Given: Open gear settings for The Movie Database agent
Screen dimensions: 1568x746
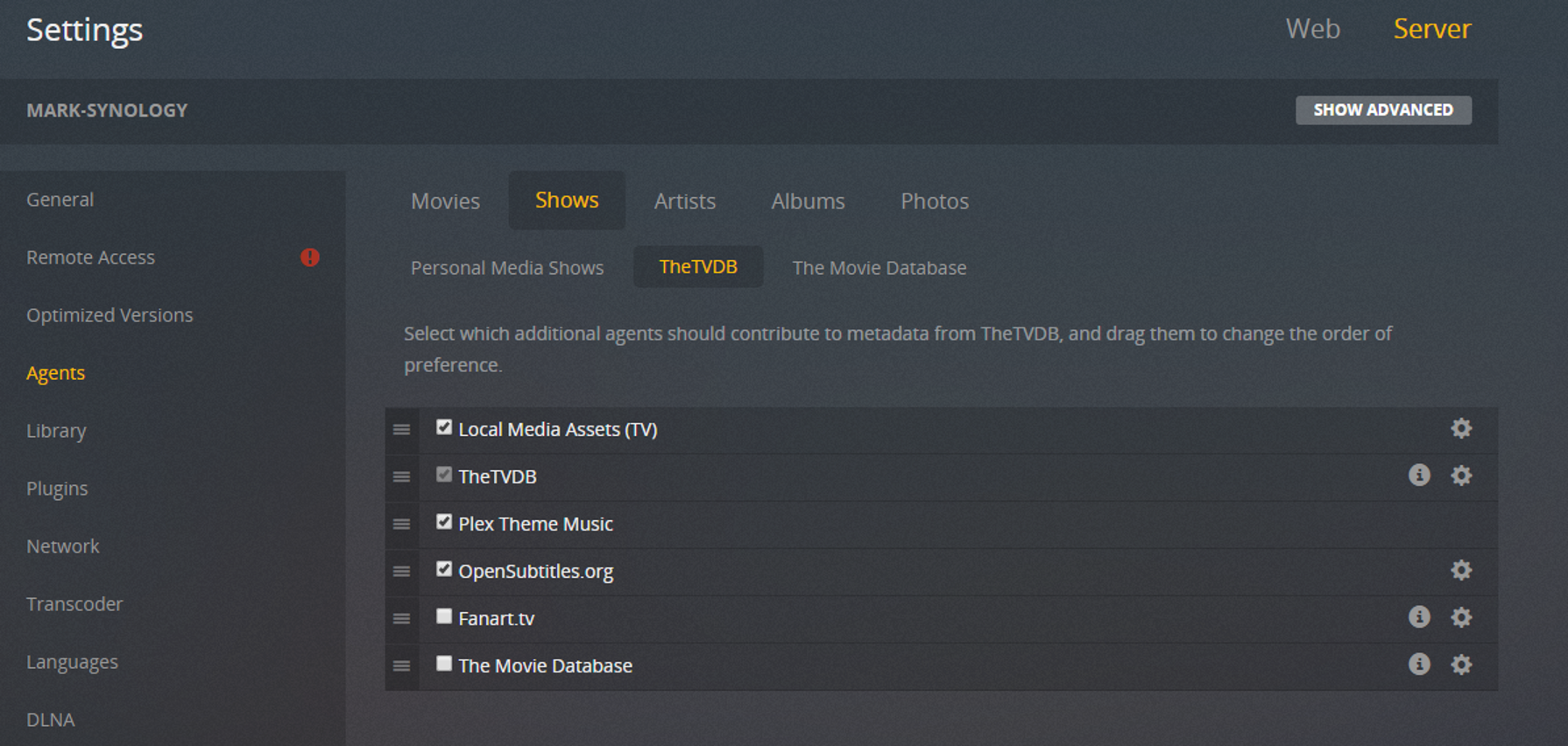Looking at the screenshot, I should click(1460, 665).
